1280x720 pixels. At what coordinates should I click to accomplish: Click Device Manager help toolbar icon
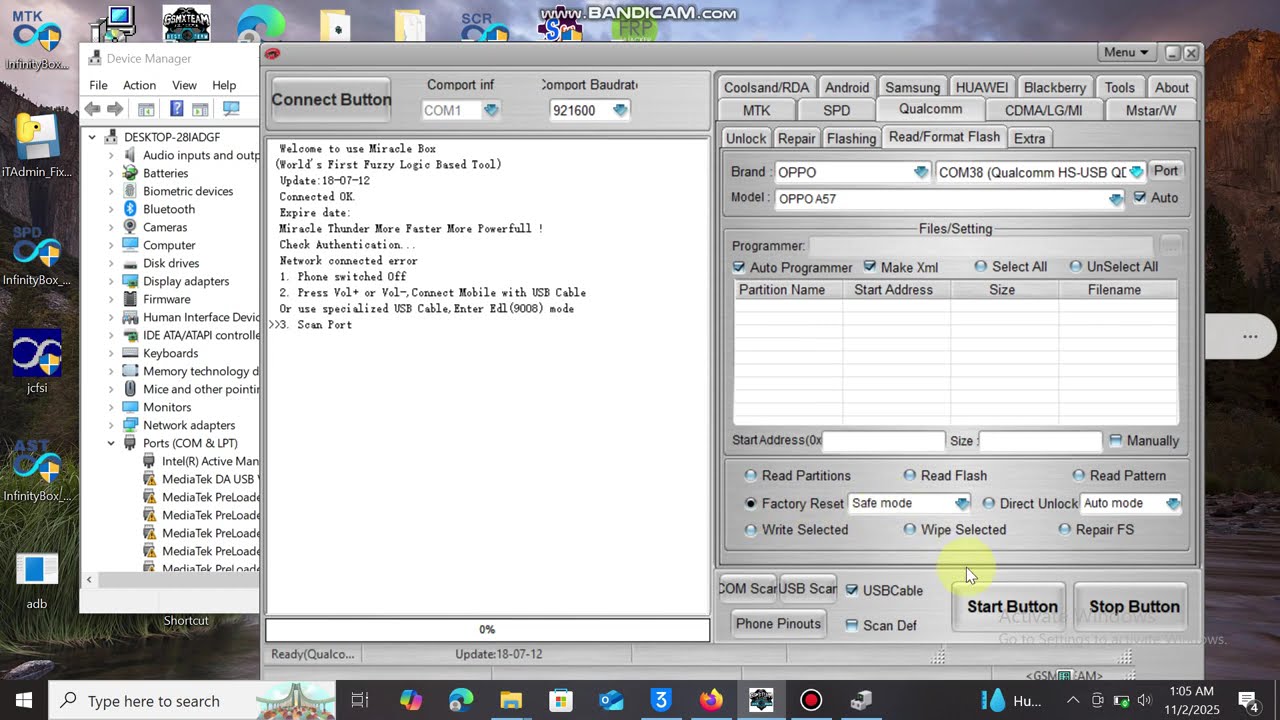click(176, 109)
